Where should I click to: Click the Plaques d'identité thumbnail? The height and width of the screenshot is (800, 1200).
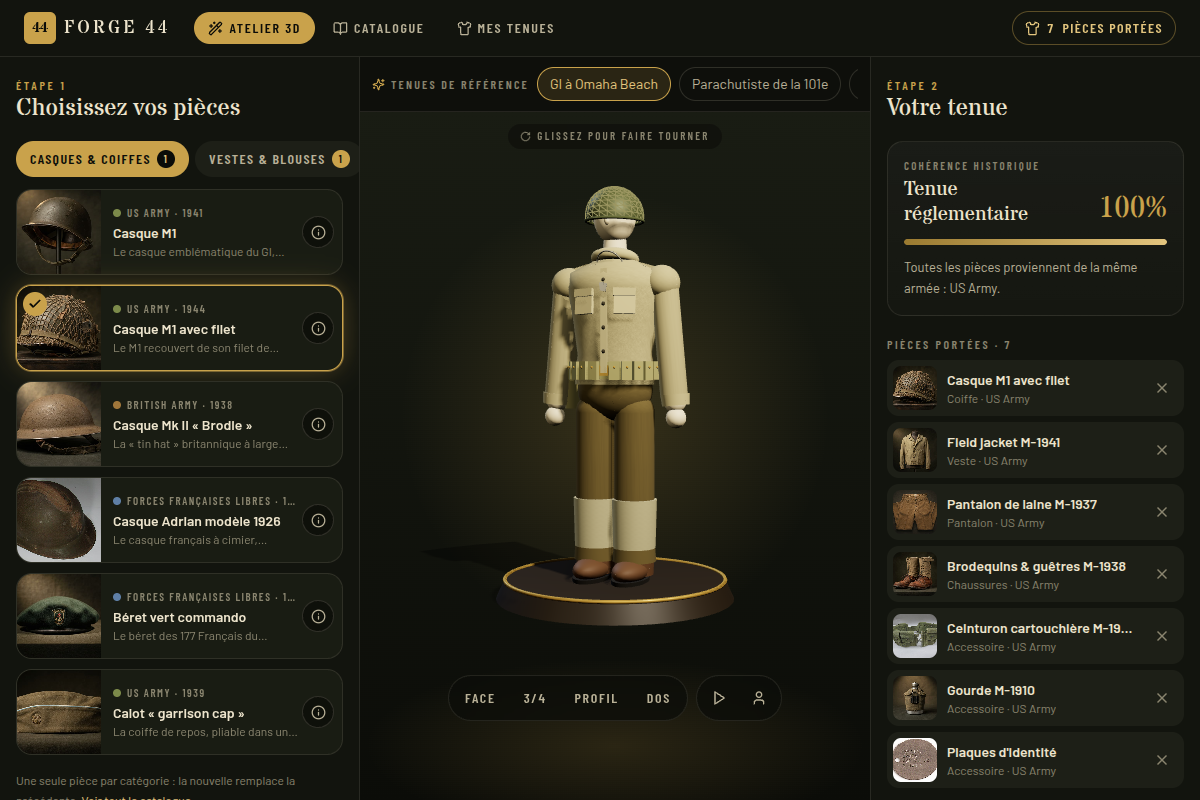[x=915, y=760]
